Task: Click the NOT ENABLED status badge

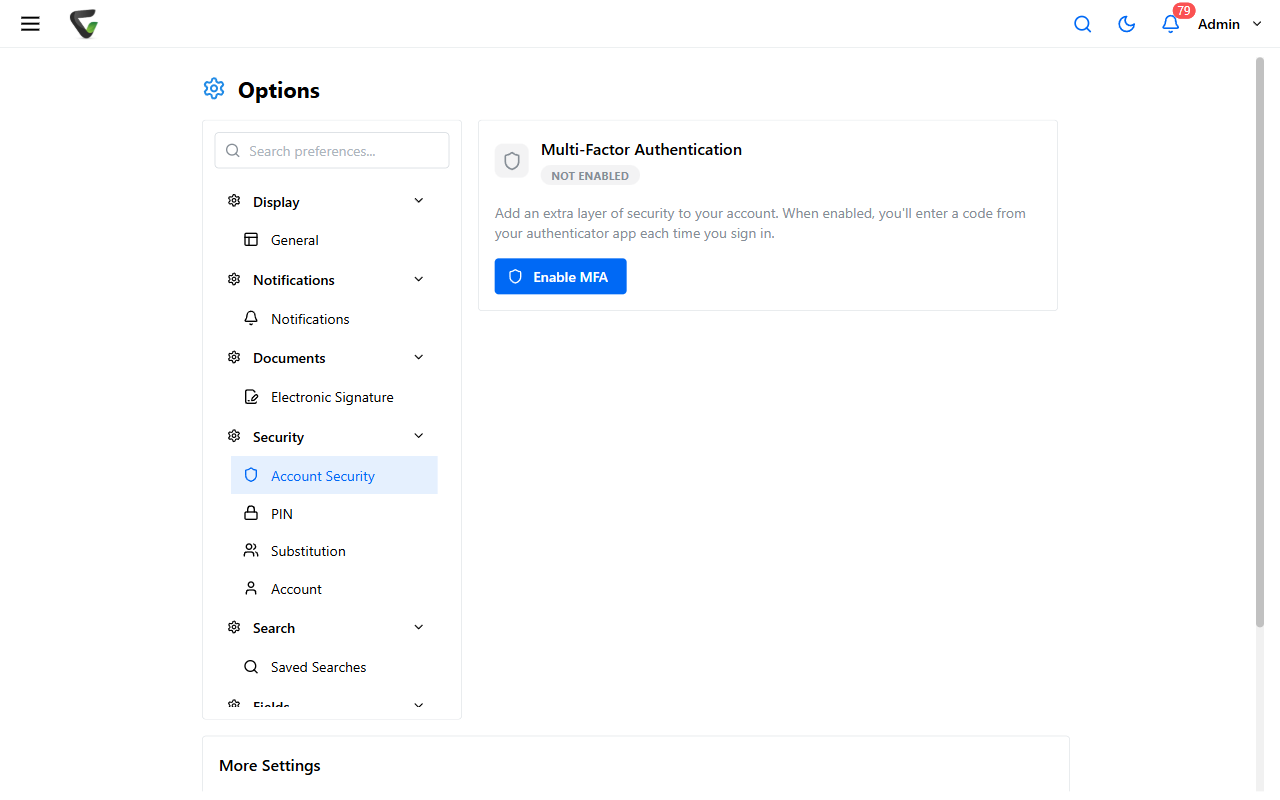Action: (x=590, y=176)
